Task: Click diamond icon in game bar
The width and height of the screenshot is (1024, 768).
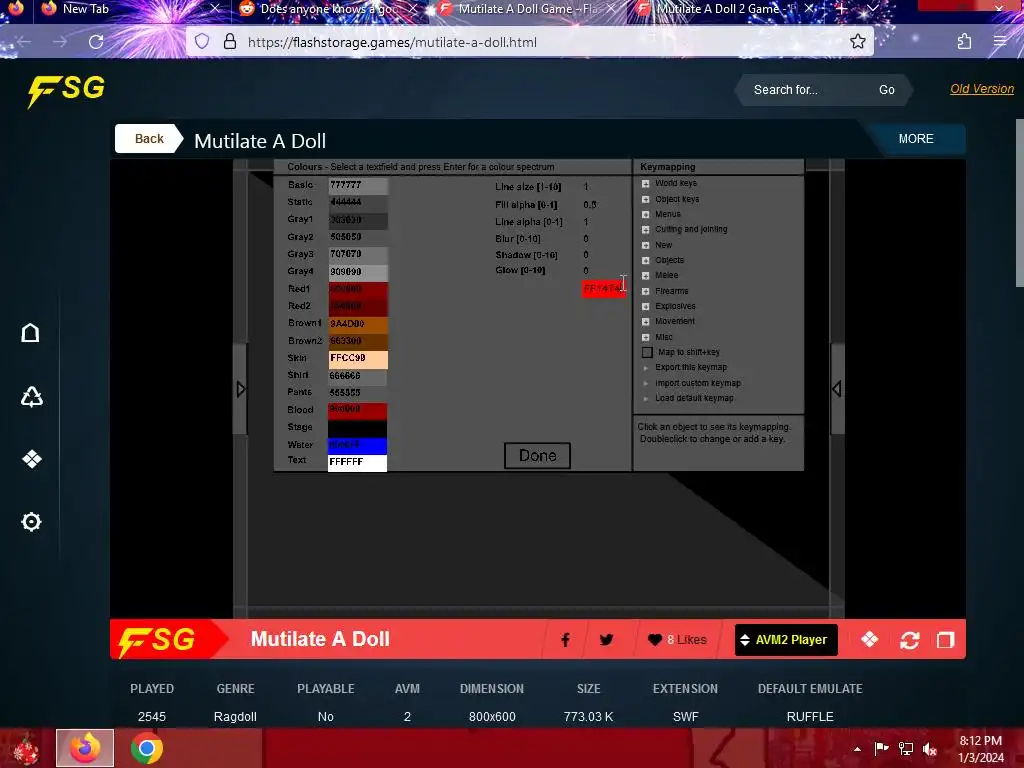Action: tap(869, 639)
